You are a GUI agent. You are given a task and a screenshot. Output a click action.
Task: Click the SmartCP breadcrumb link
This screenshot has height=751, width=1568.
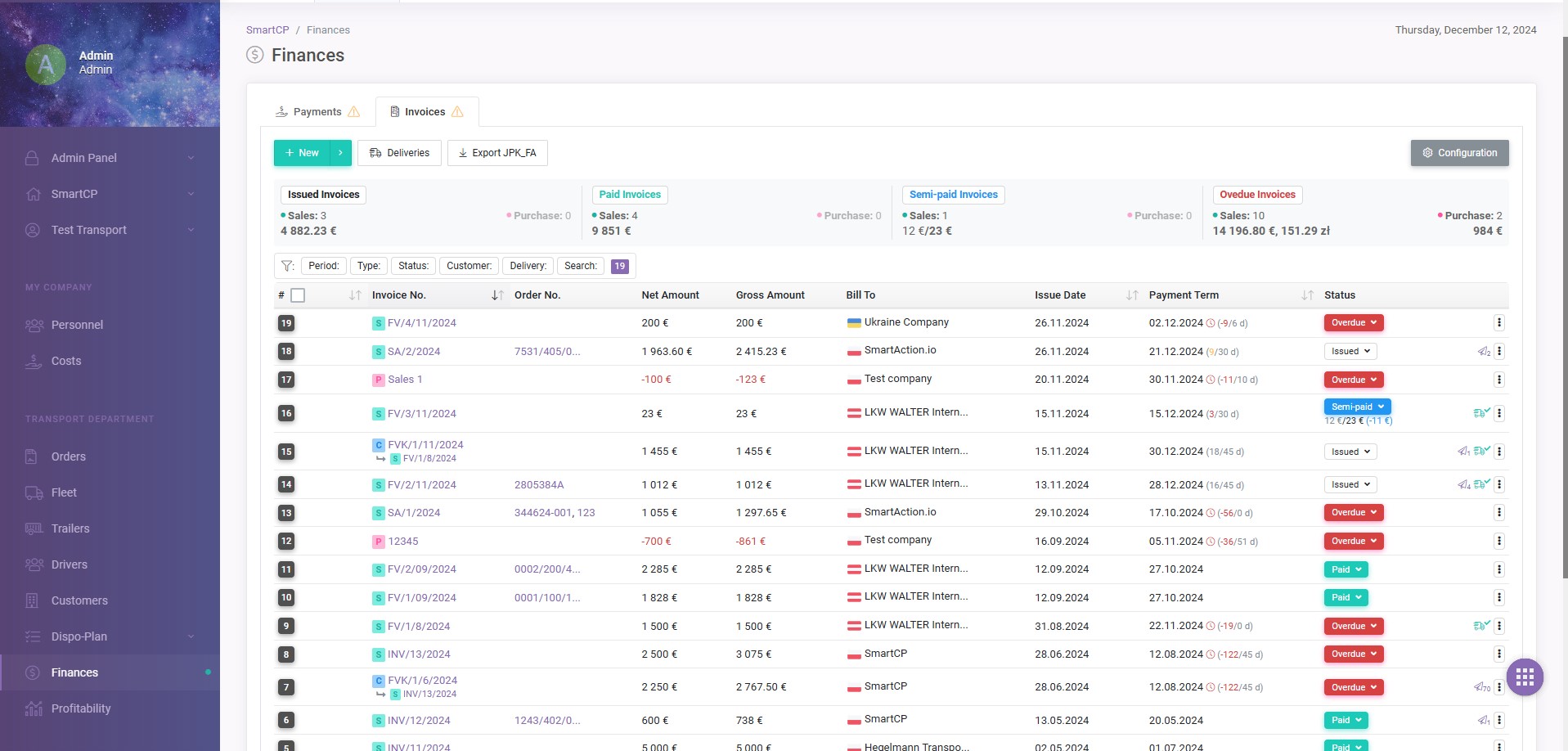point(267,29)
